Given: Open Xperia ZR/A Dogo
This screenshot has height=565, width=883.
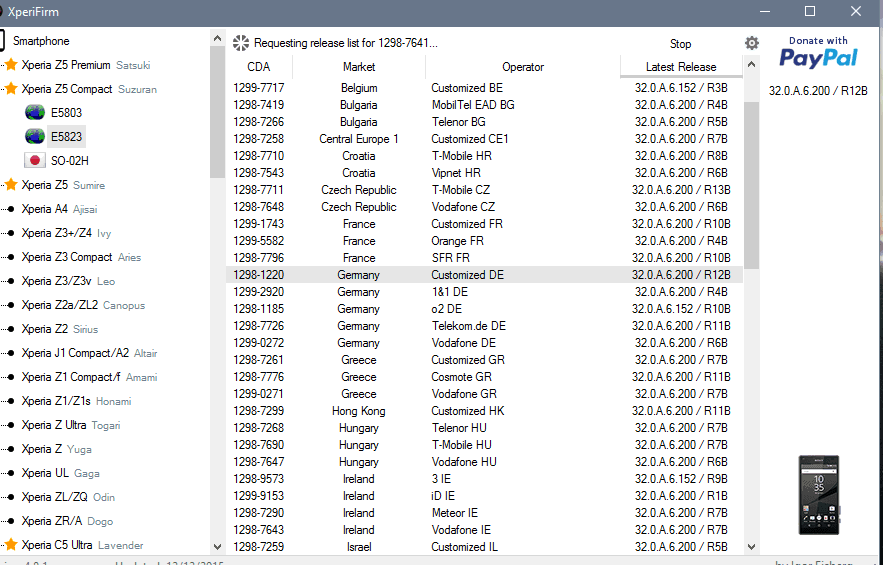Looking at the screenshot, I should pos(67,521).
